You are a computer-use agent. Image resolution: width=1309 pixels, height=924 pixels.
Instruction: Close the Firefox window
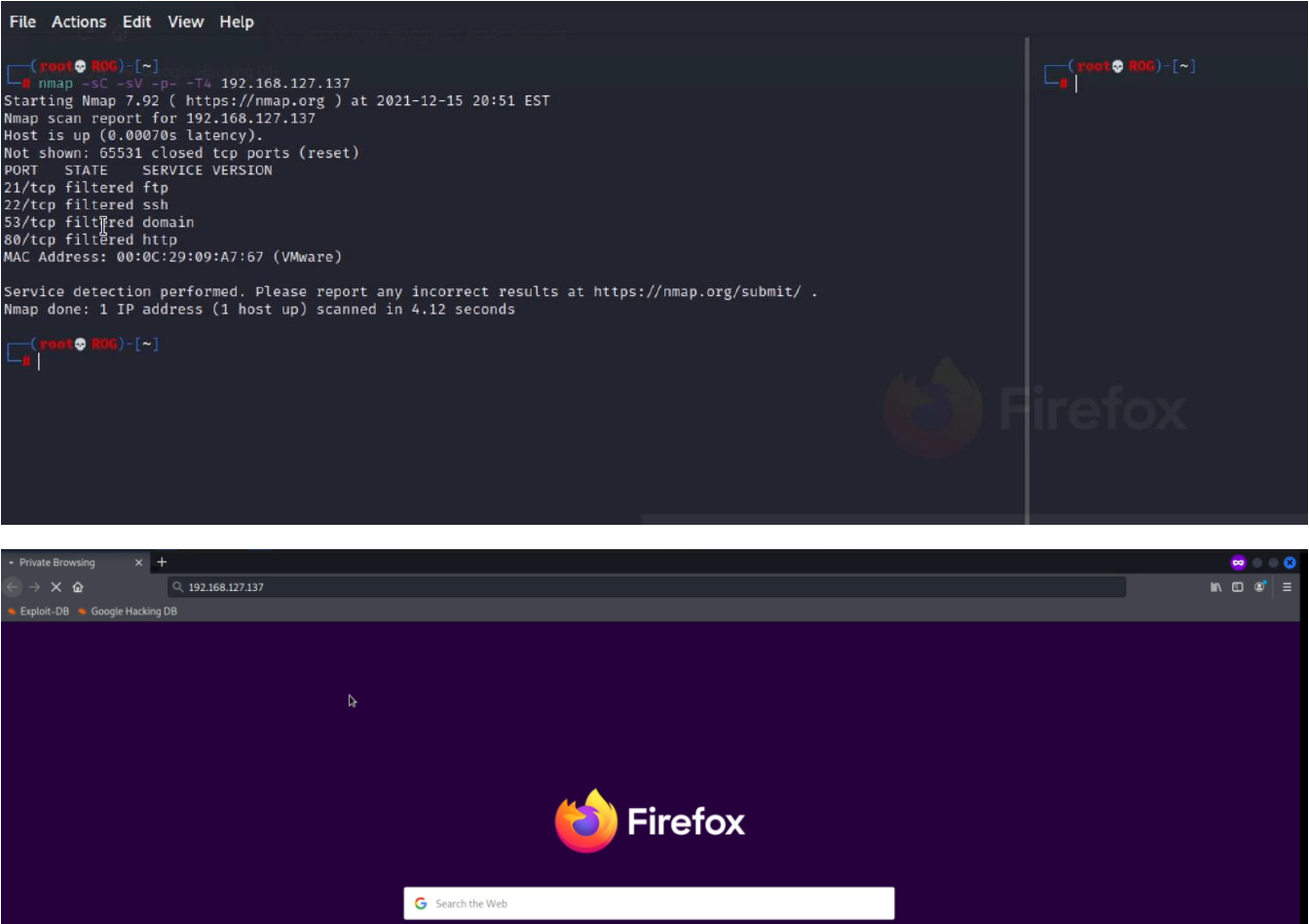pos(1290,563)
